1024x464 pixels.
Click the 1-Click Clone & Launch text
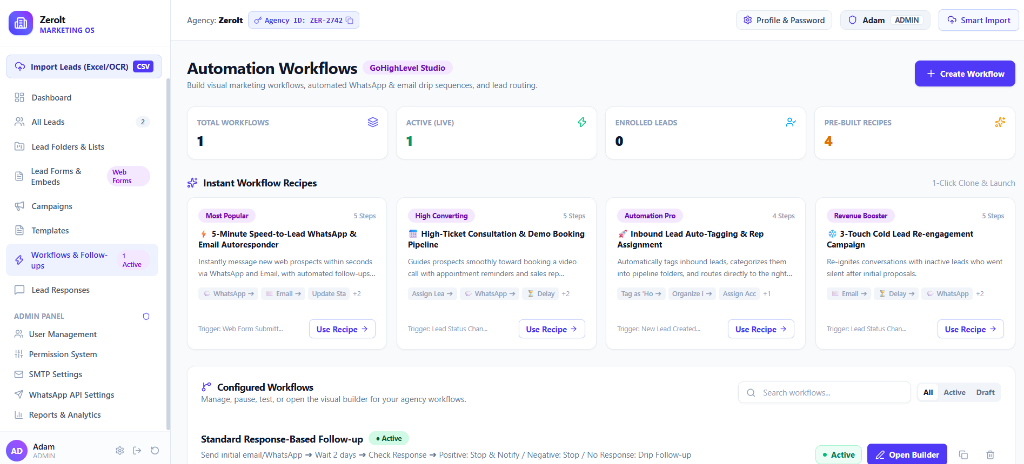(973, 184)
